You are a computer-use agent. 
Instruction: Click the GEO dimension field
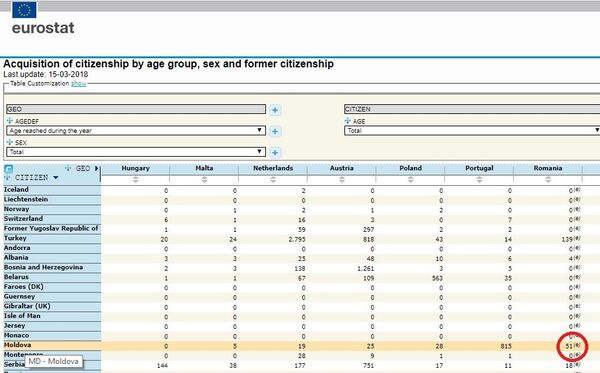[x=136, y=109]
